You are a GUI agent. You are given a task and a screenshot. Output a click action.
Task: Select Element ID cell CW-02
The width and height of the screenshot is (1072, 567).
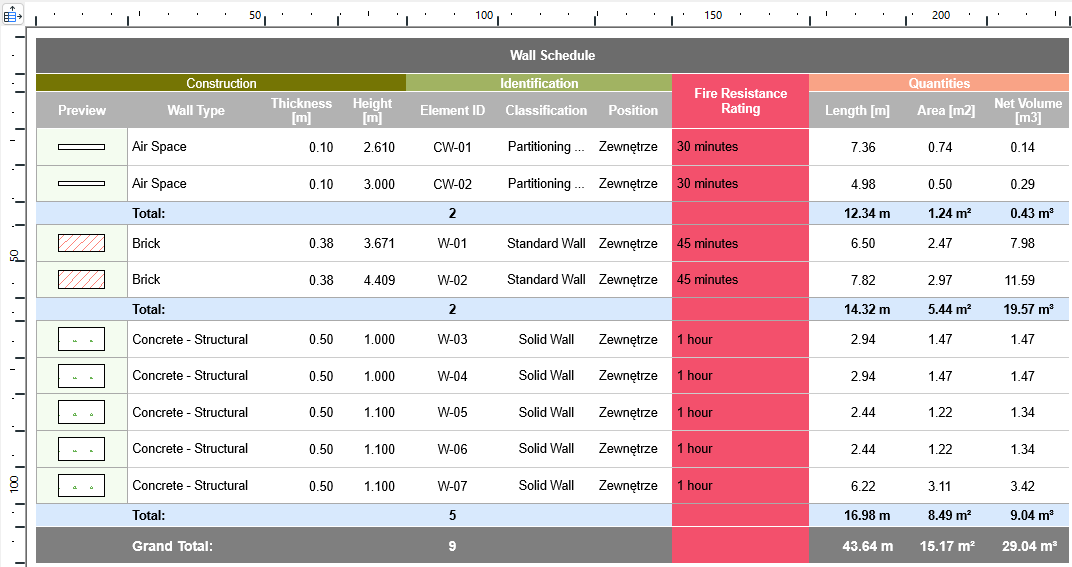452,183
